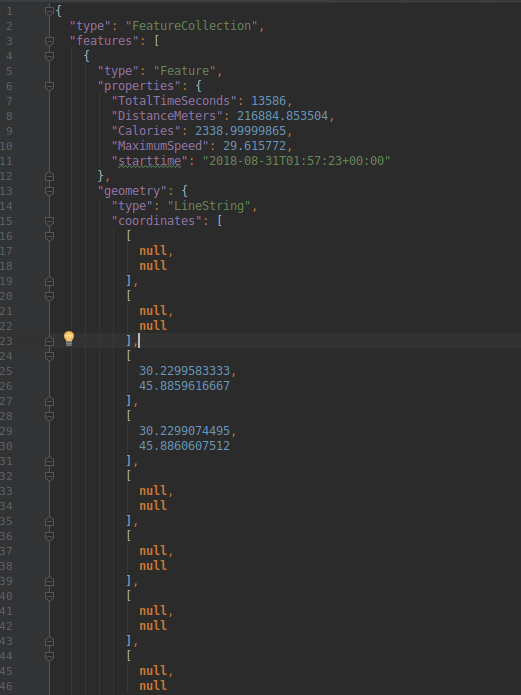Click line number 11 in the gutter

pos(6,161)
